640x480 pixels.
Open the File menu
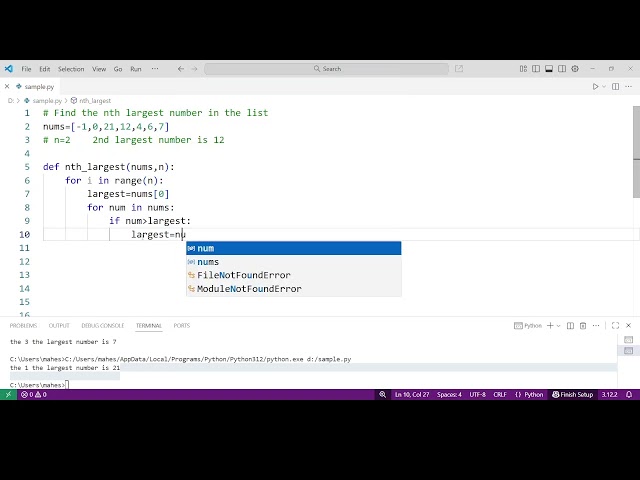(26, 69)
